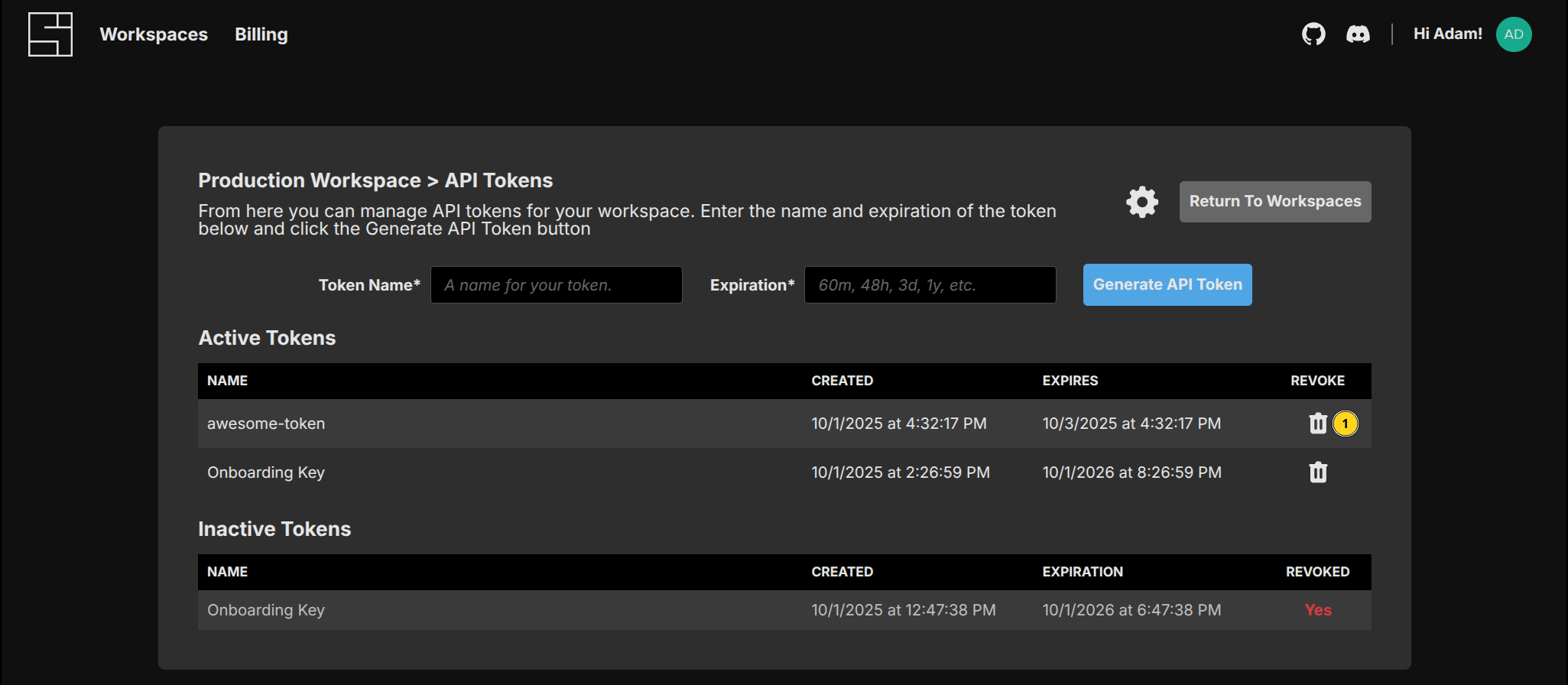Click the yellow number 1 badge
The image size is (1568, 685).
point(1346,424)
